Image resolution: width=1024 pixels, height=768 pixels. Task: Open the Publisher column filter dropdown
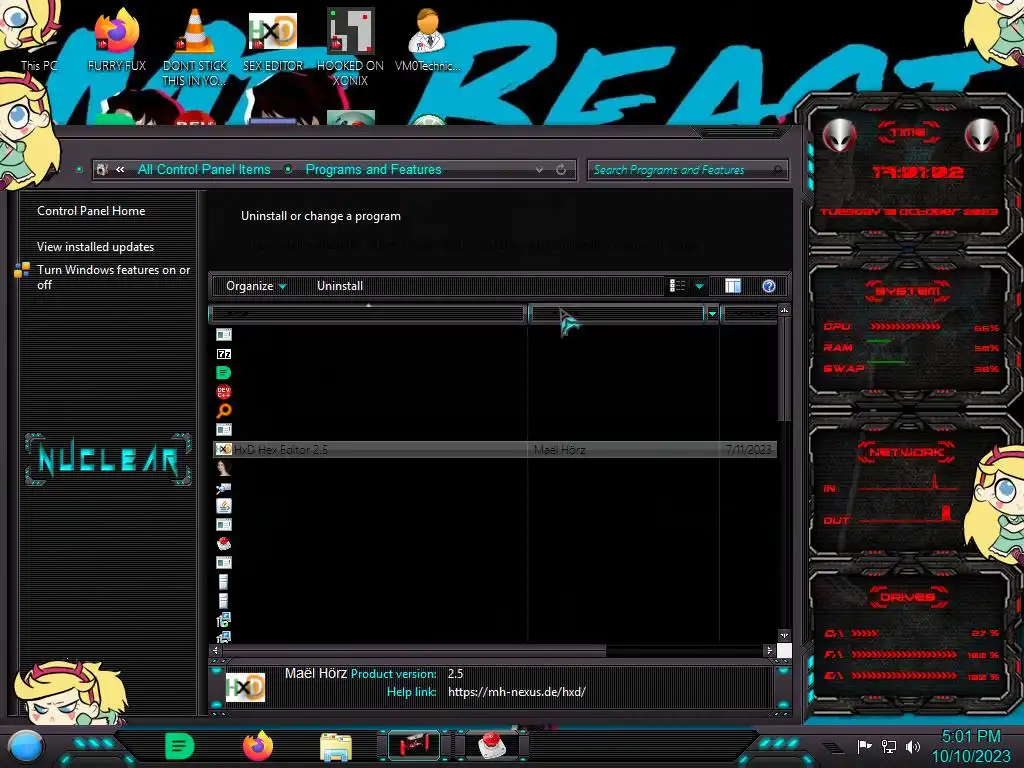pos(712,314)
